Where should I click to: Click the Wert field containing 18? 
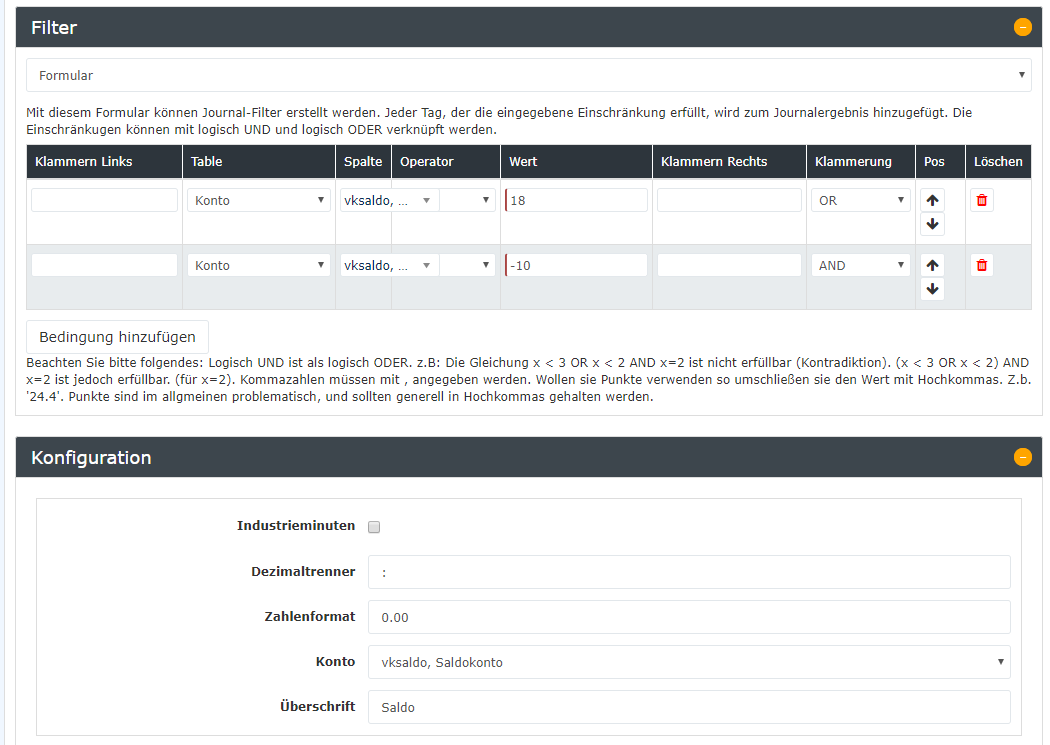576,200
